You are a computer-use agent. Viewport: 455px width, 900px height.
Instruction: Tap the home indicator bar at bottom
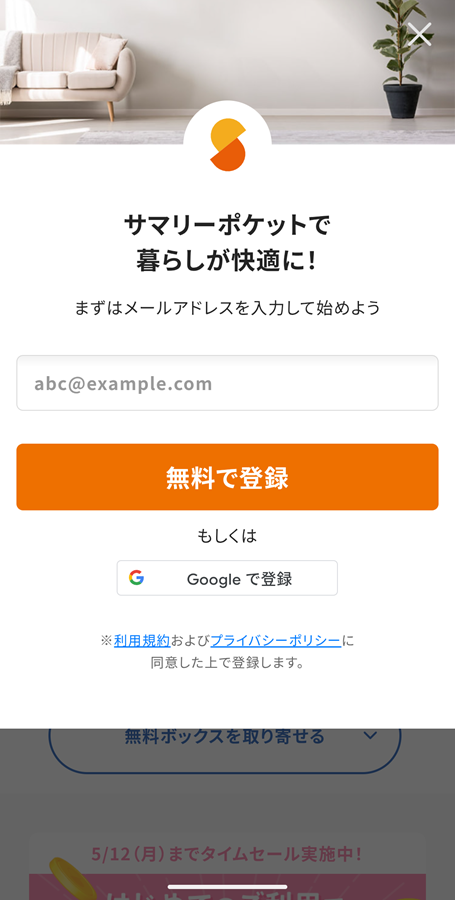(x=227, y=887)
